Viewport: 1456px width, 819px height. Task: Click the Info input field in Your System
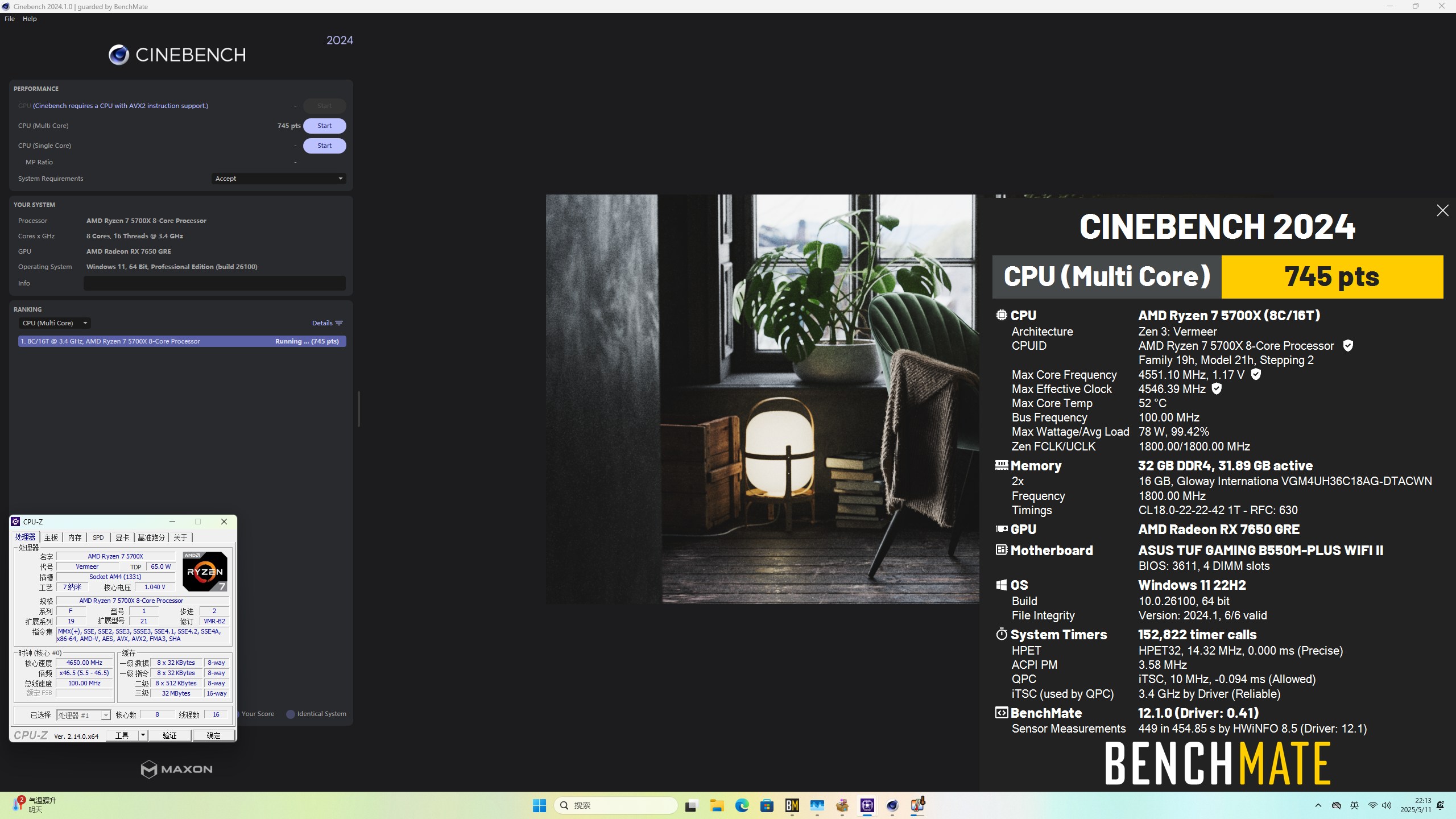pos(214,283)
